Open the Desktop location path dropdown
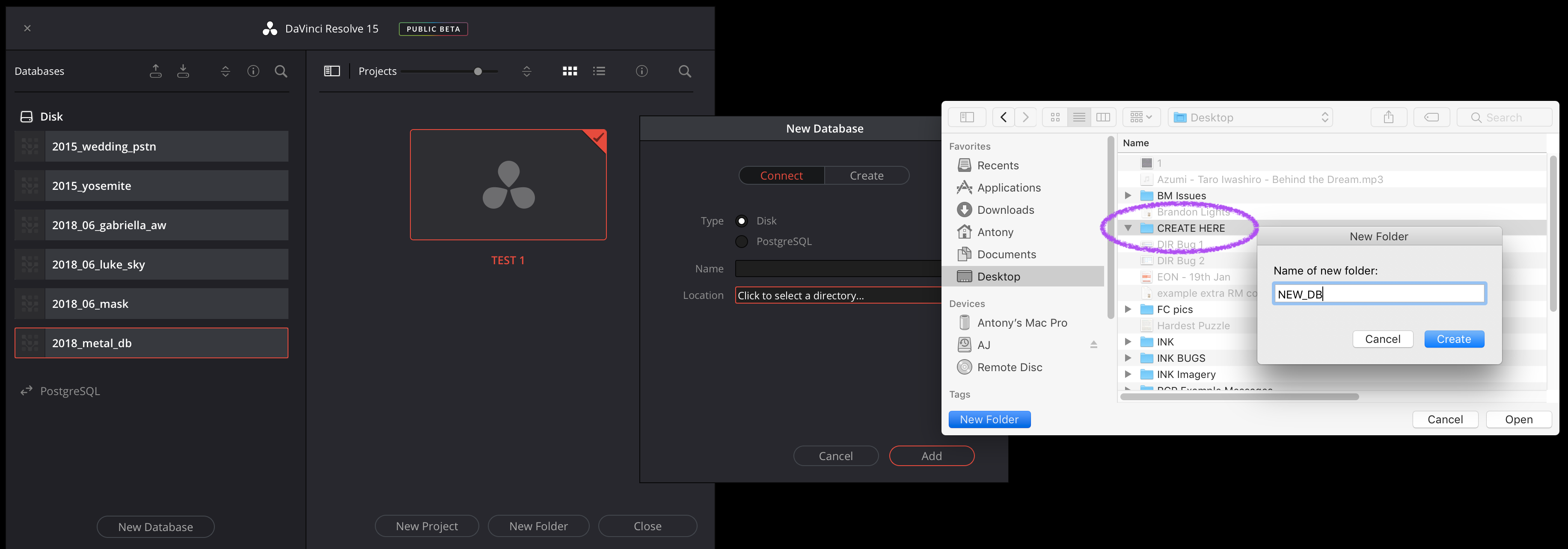The image size is (1568, 549). pos(1250,117)
